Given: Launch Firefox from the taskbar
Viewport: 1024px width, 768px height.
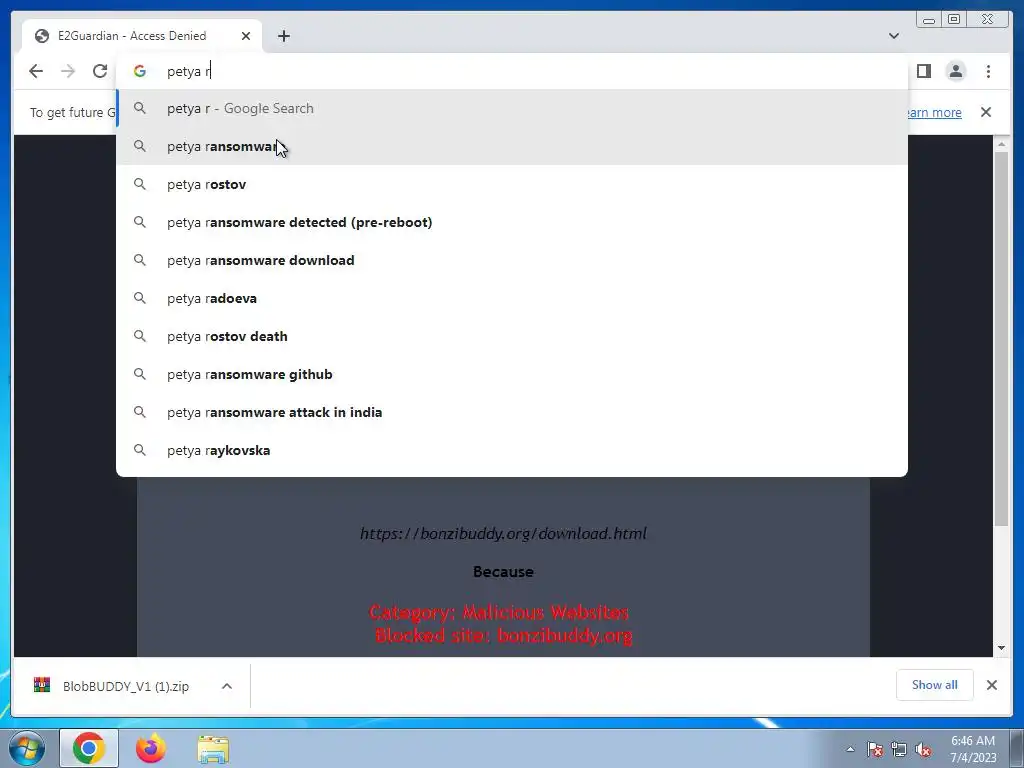Looking at the screenshot, I should [151, 748].
